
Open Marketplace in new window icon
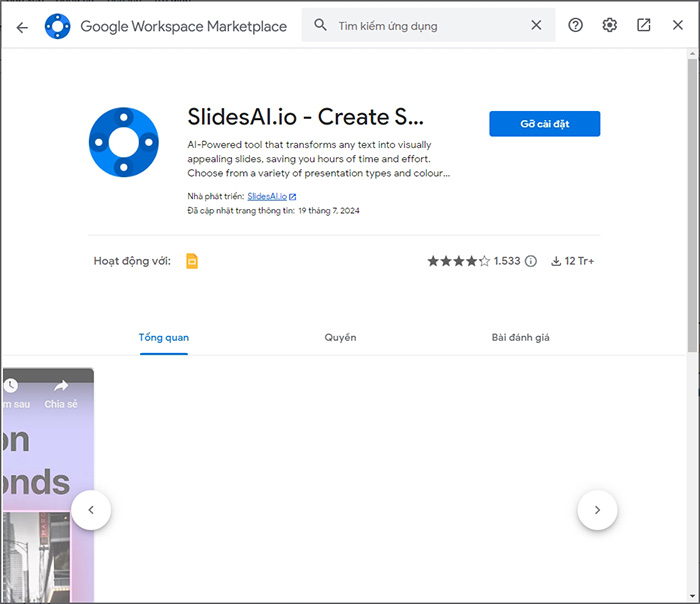tap(643, 25)
